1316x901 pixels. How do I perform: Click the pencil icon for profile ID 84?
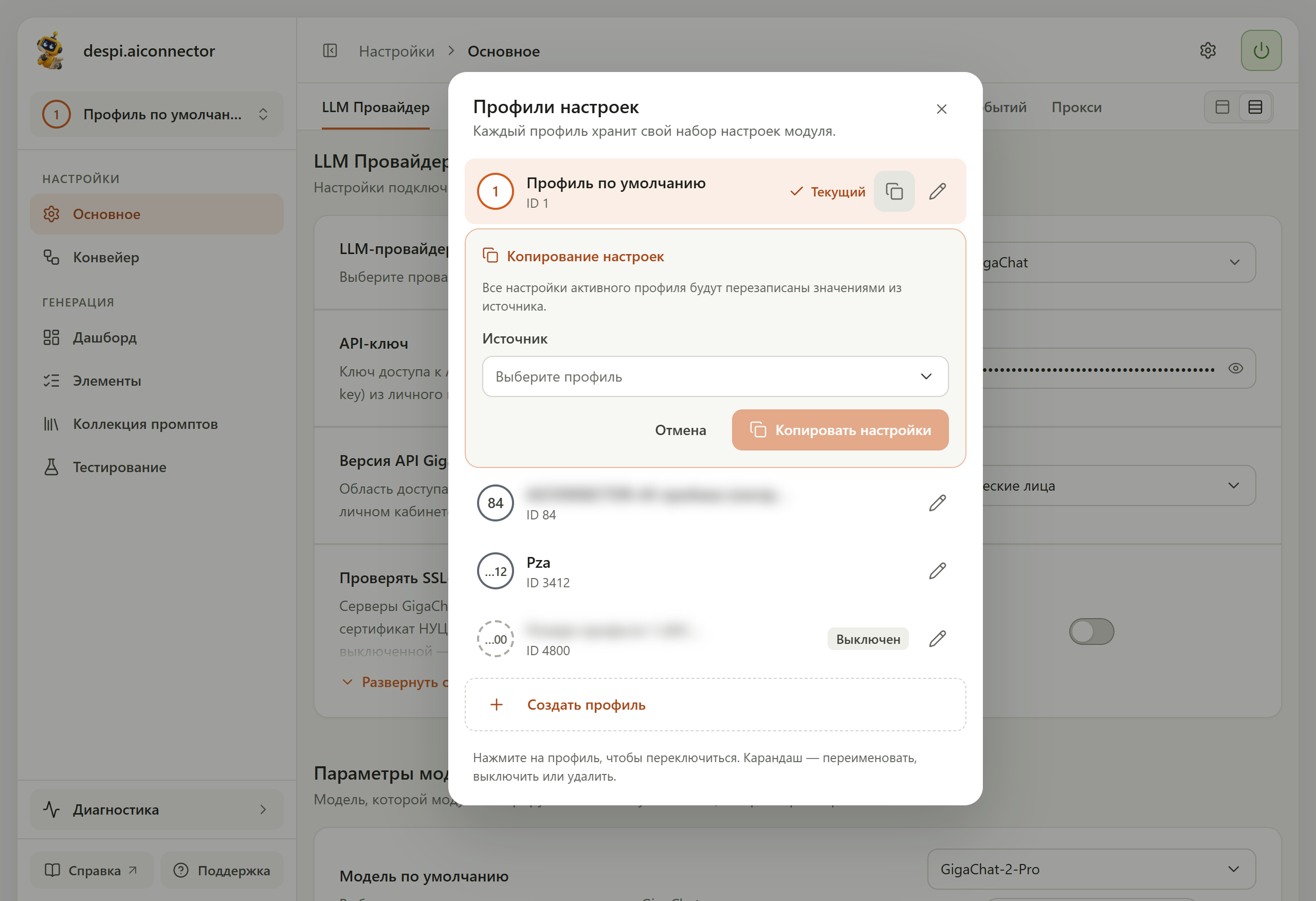pyautogui.click(x=938, y=503)
